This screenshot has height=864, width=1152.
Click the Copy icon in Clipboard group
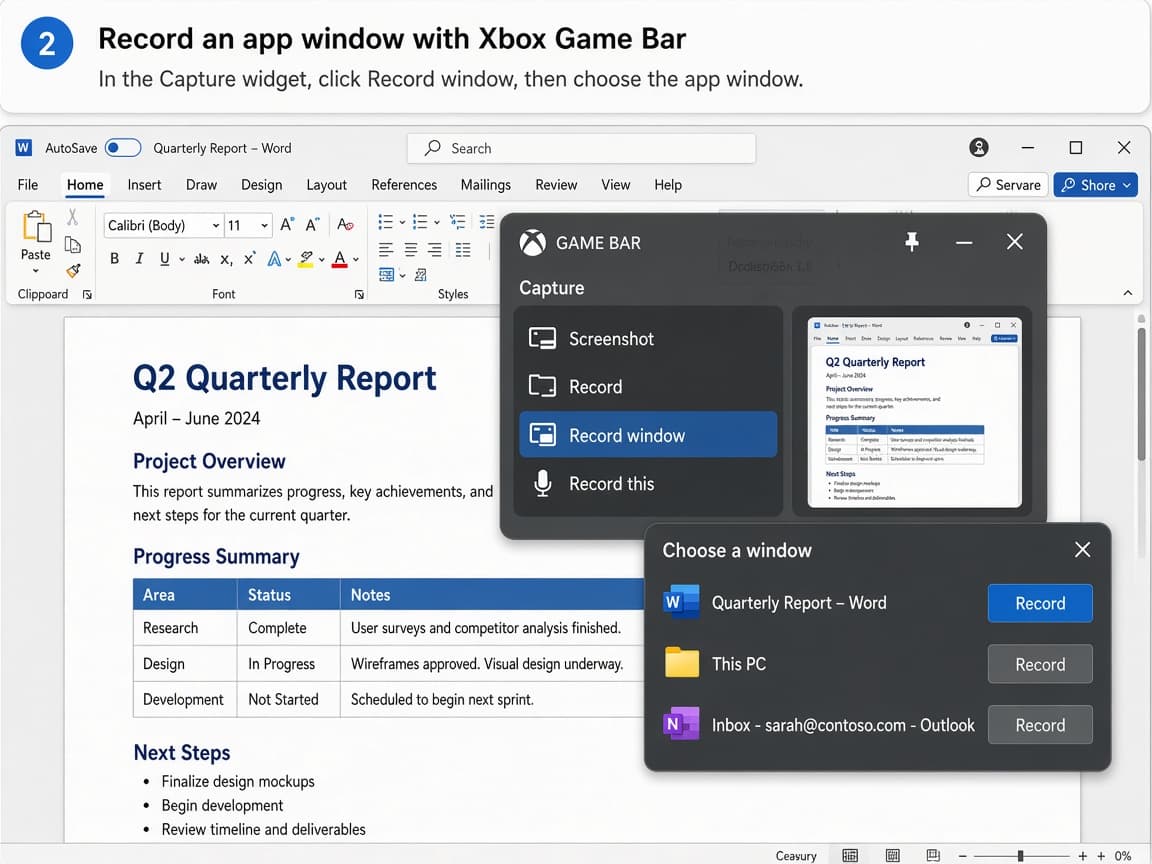click(x=72, y=245)
